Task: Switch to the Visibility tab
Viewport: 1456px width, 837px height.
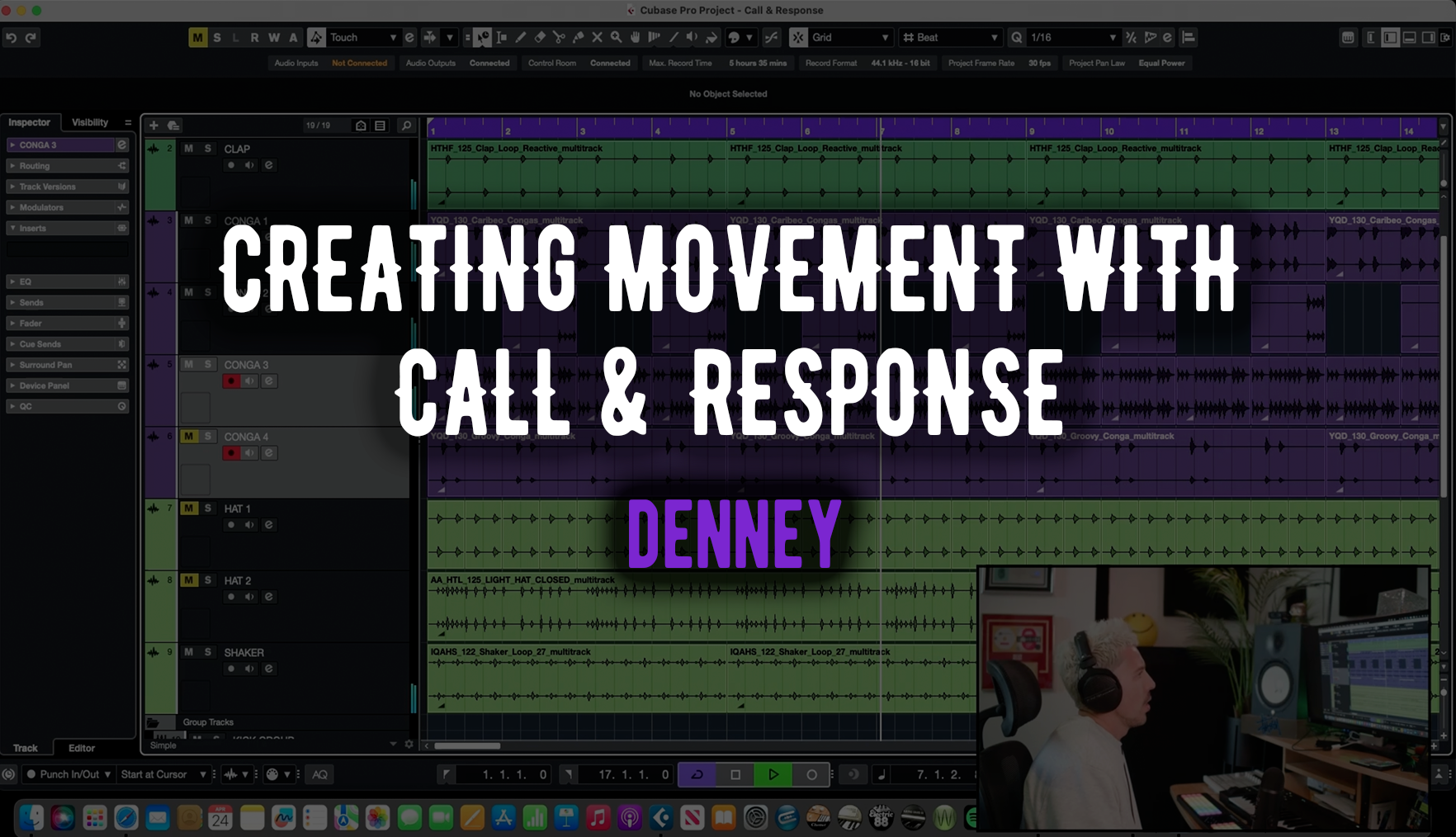Action: [x=90, y=122]
